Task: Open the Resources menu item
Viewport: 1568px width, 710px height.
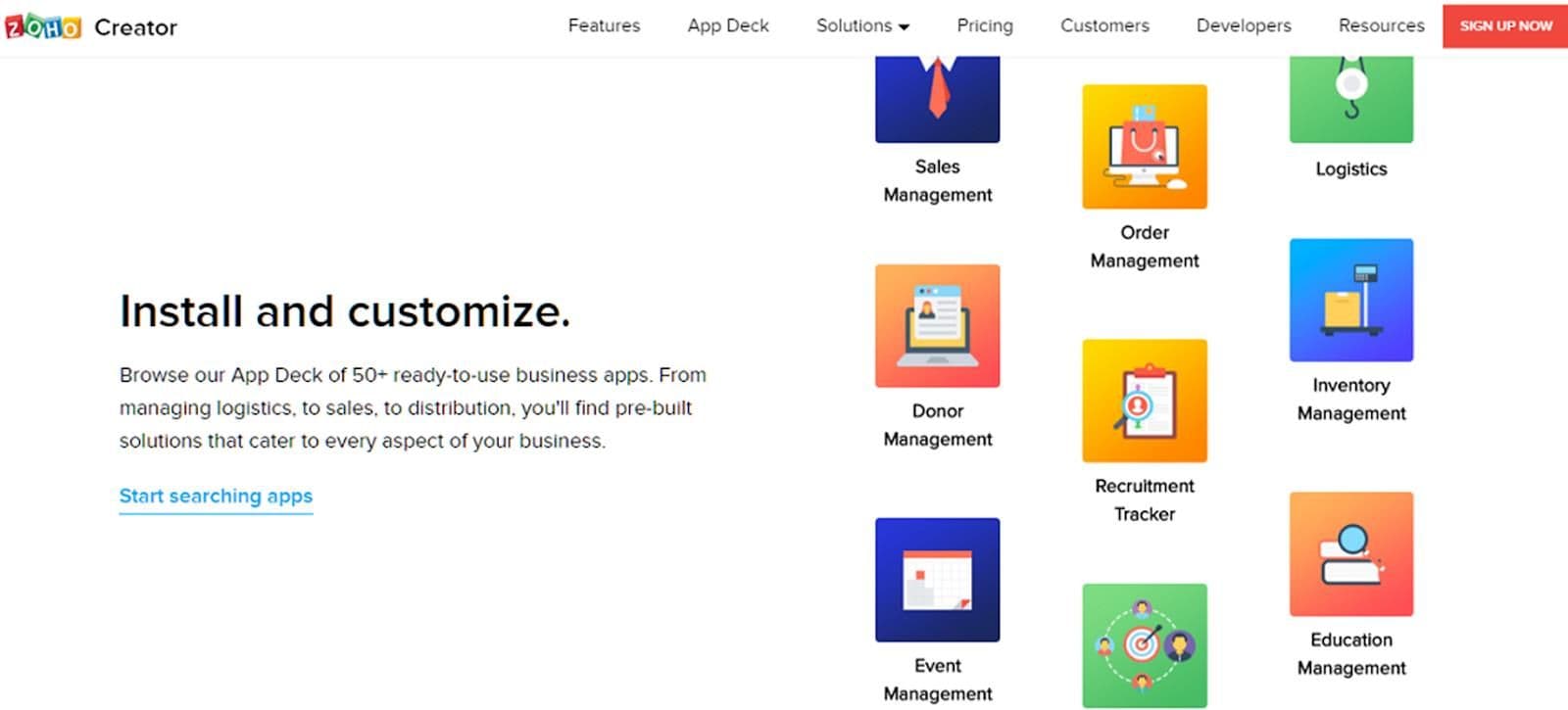Action: 1381,25
